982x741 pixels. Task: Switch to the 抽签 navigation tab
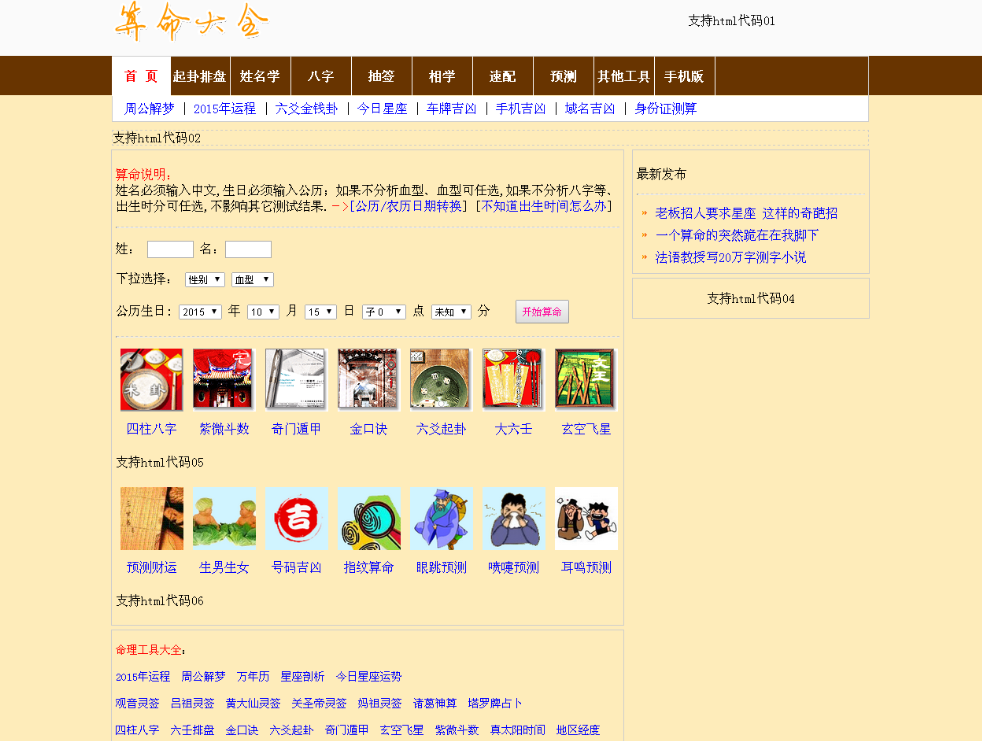coord(381,76)
